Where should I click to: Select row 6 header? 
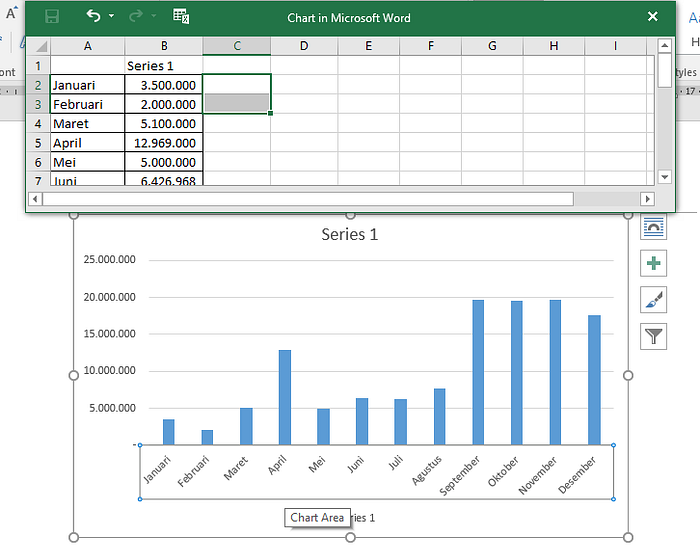[x=38, y=162]
